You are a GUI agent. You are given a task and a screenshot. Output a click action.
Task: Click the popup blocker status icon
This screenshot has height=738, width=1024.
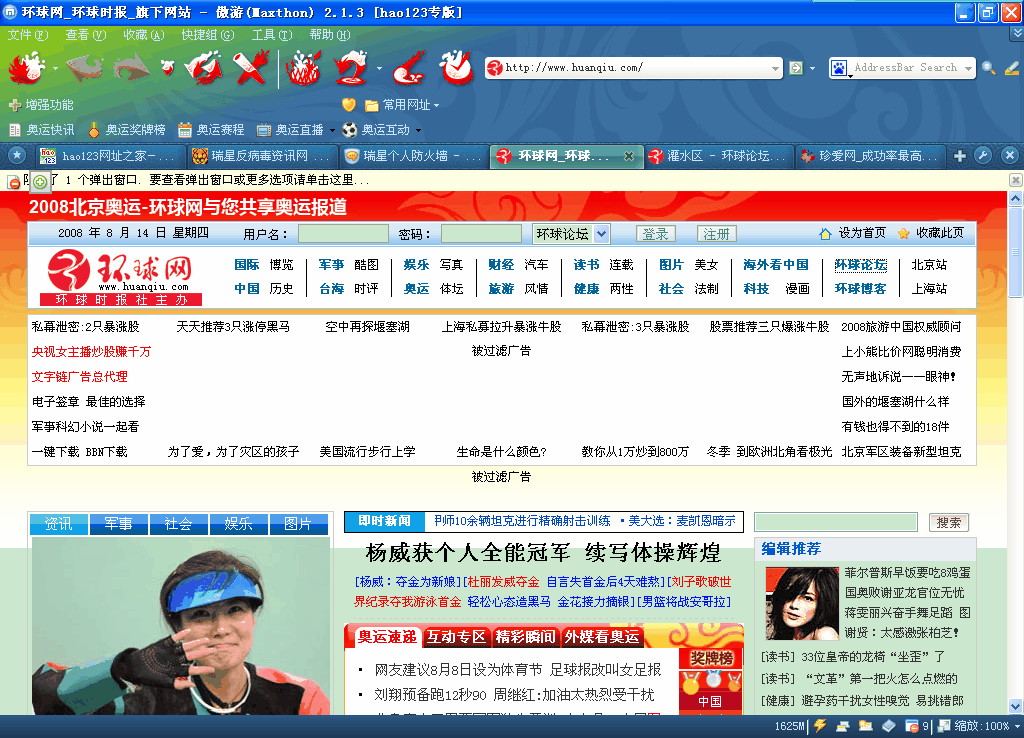point(912,726)
